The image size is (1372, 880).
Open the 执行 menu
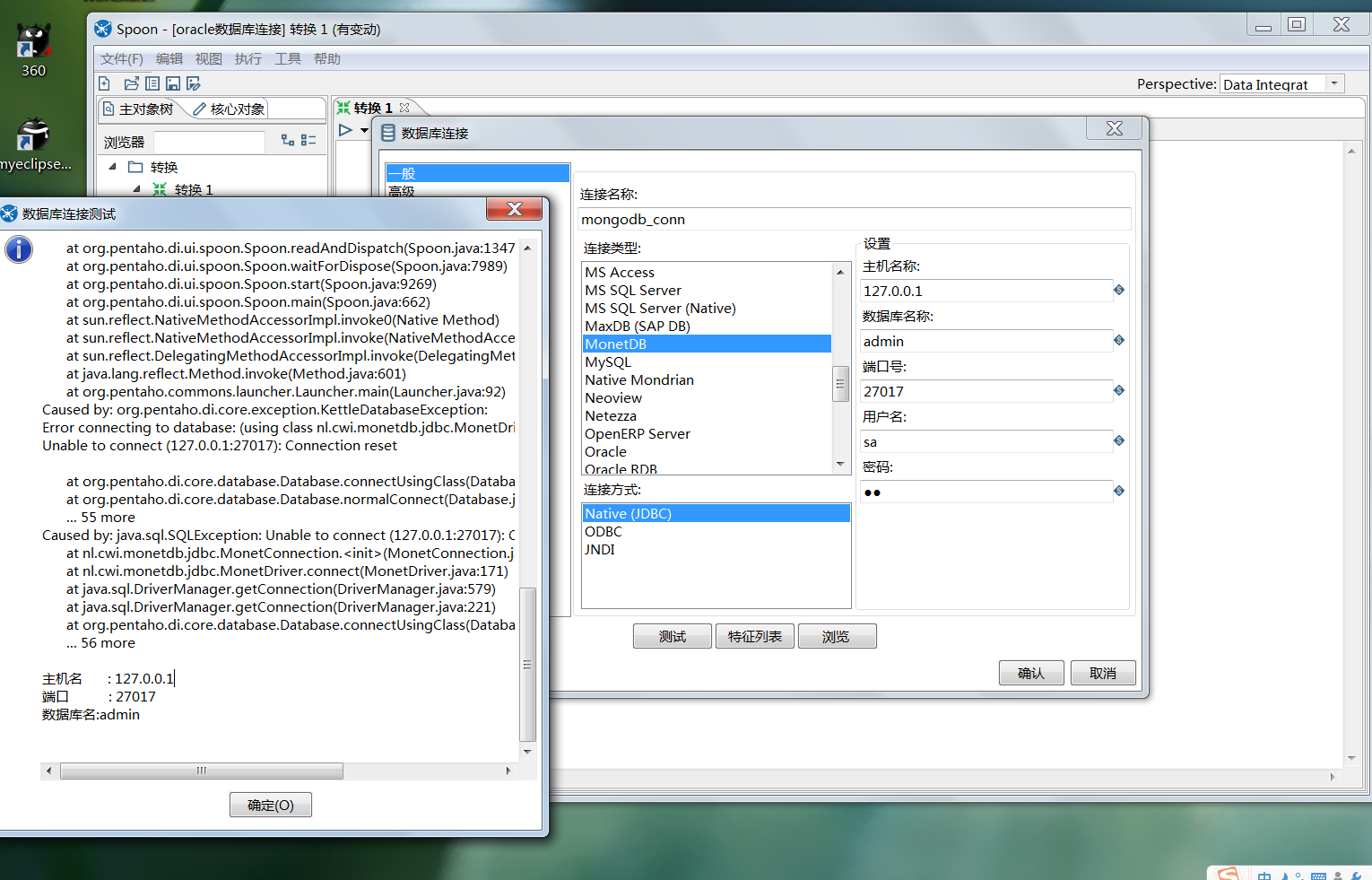coord(248,59)
